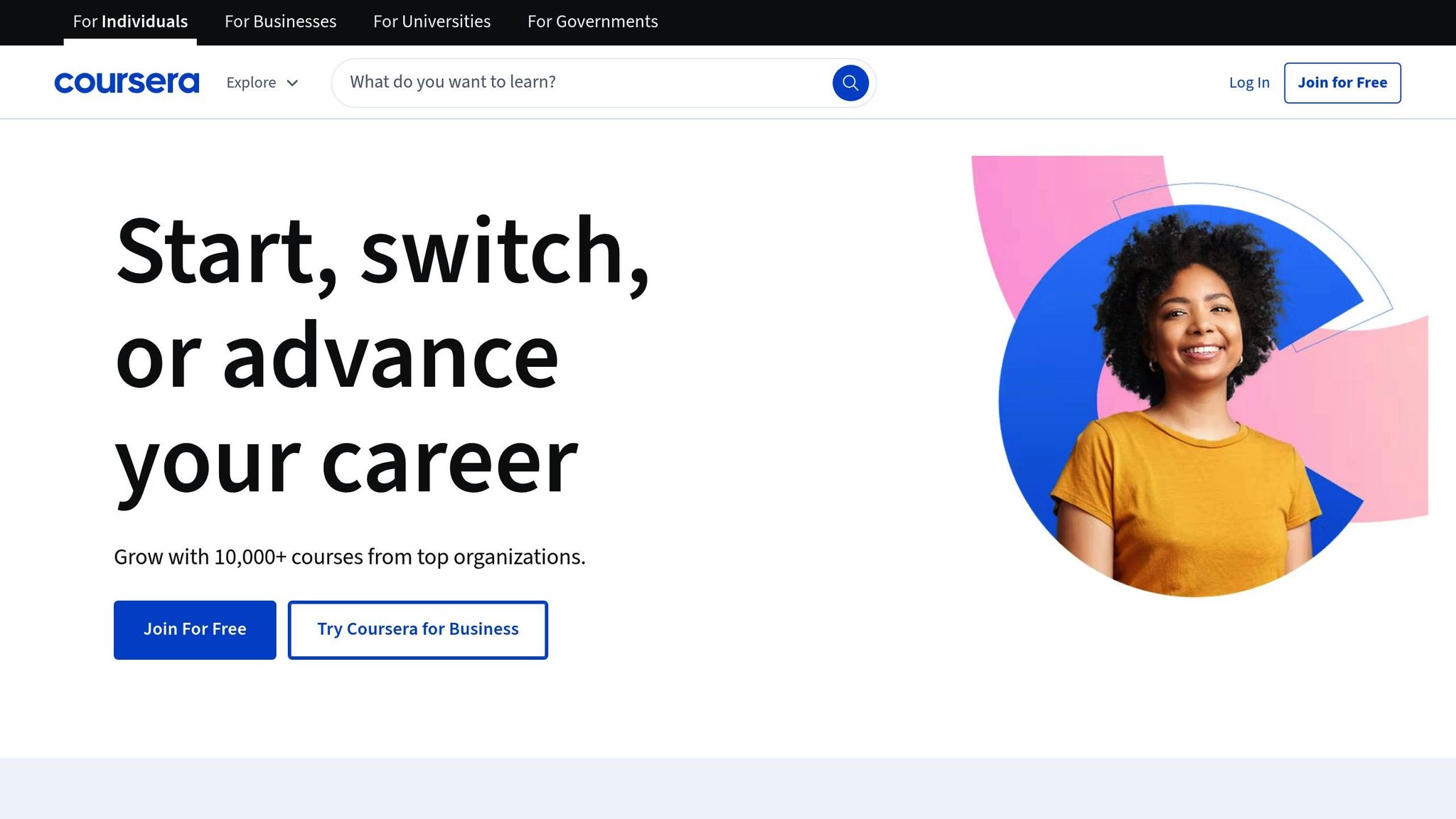Image resolution: width=1456 pixels, height=819 pixels.
Task: Click the header Join for Free button
Action: [1342, 82]
